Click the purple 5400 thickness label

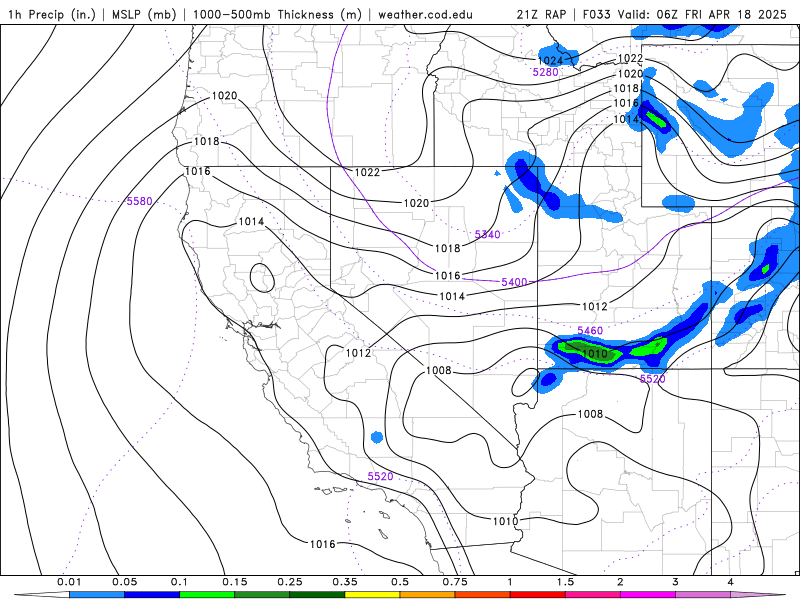pos(514,282)
